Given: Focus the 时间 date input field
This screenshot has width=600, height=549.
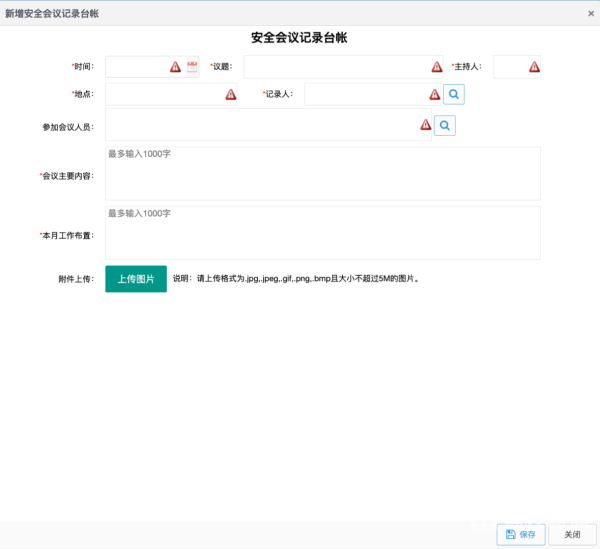Looking at the screenshot, I should 136,67.
